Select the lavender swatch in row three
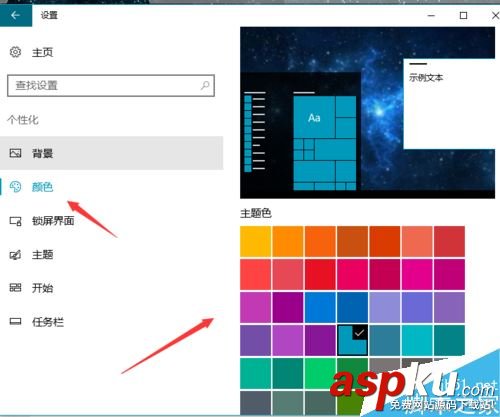 [385, 307]
